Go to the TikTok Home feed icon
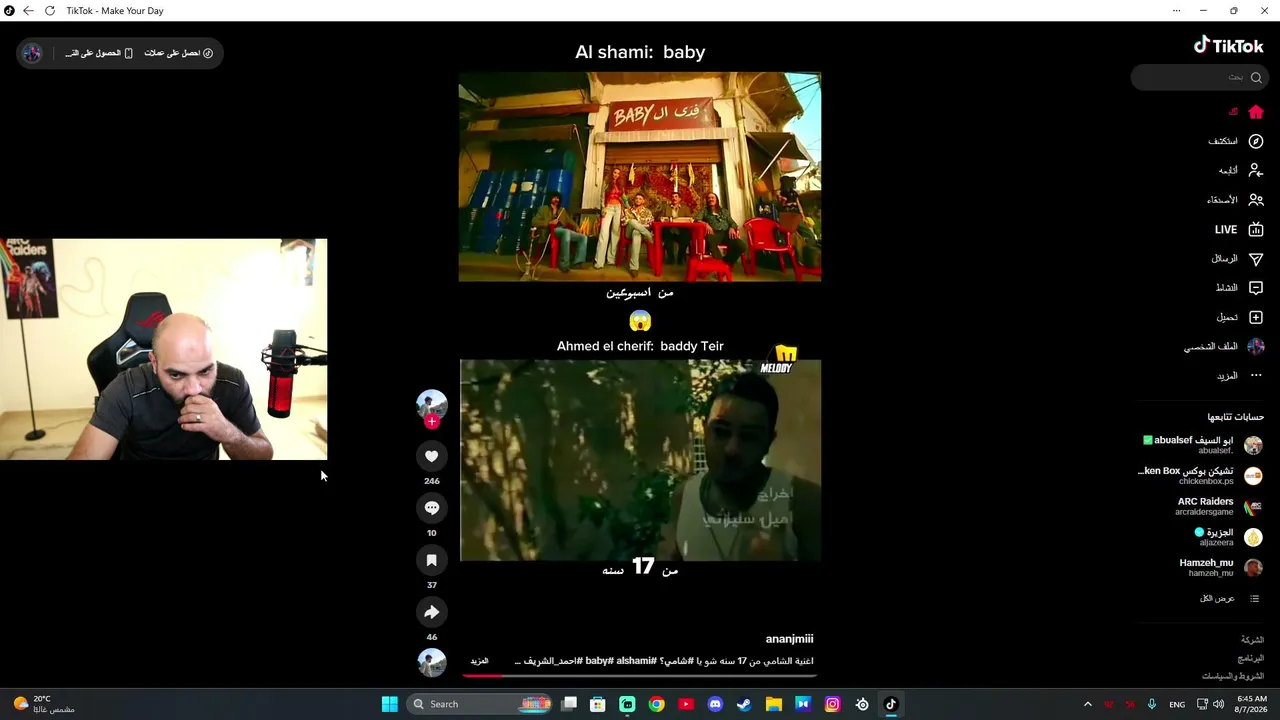Image resolution: width=1280 pixels, height=720 pixels. 1256,112
